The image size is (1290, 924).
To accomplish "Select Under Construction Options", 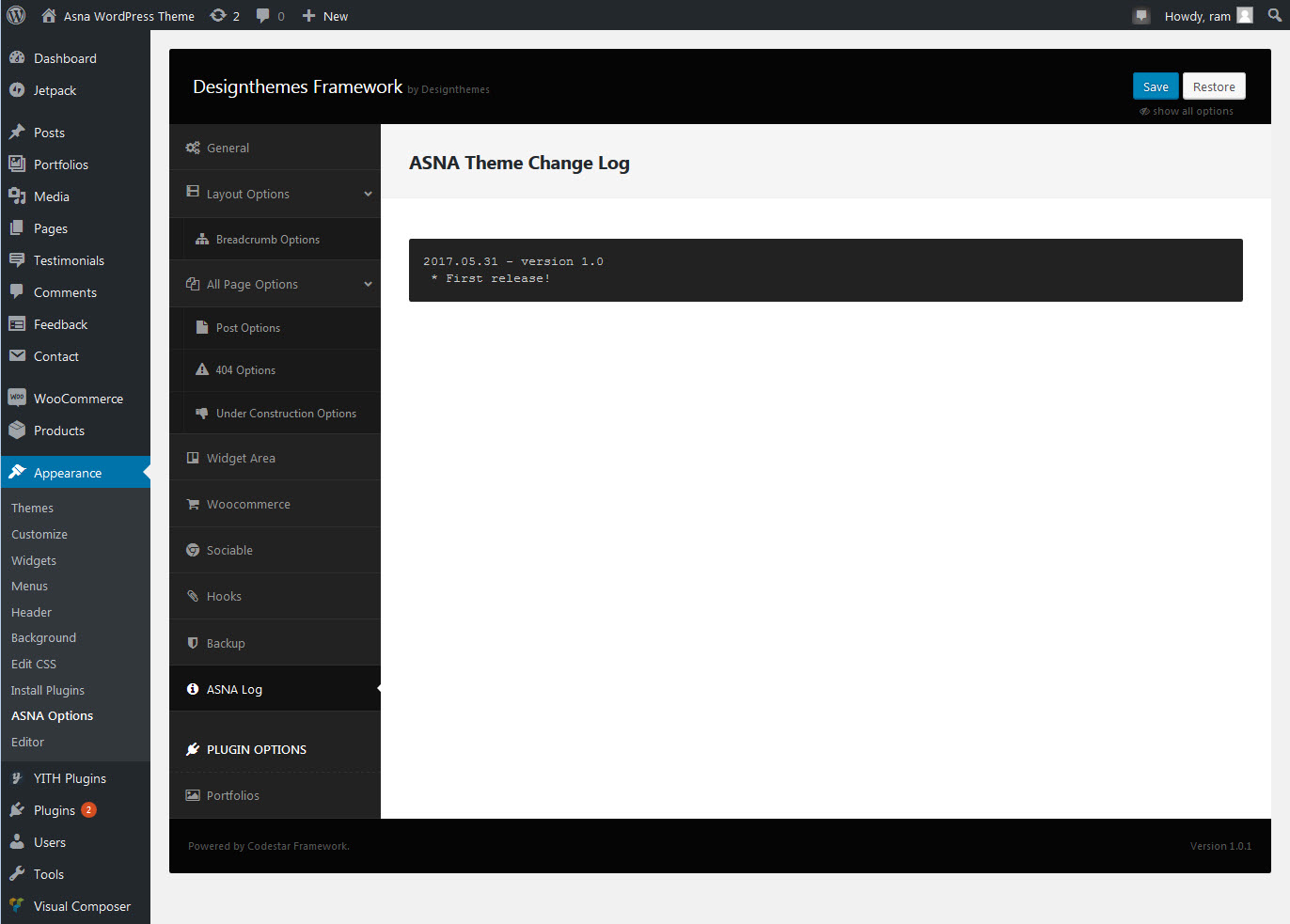I will tap(275, 414).
